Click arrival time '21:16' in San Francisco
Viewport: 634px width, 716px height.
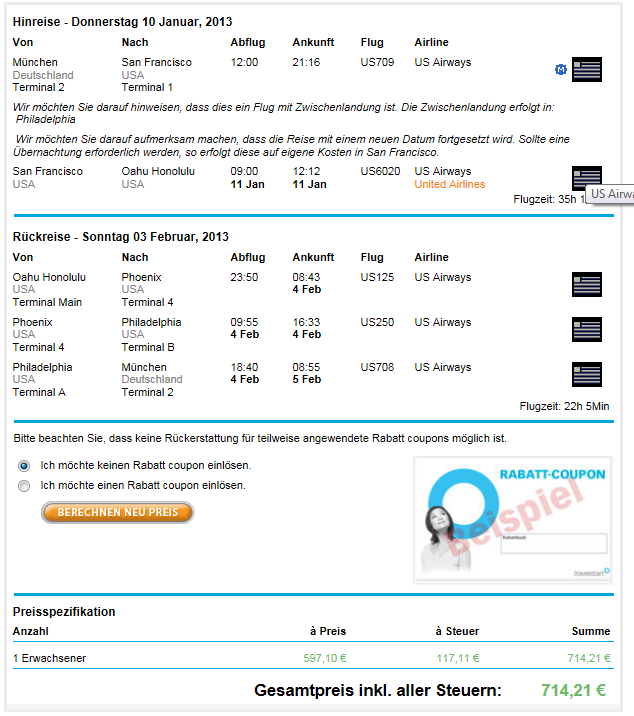click(306, 62)
